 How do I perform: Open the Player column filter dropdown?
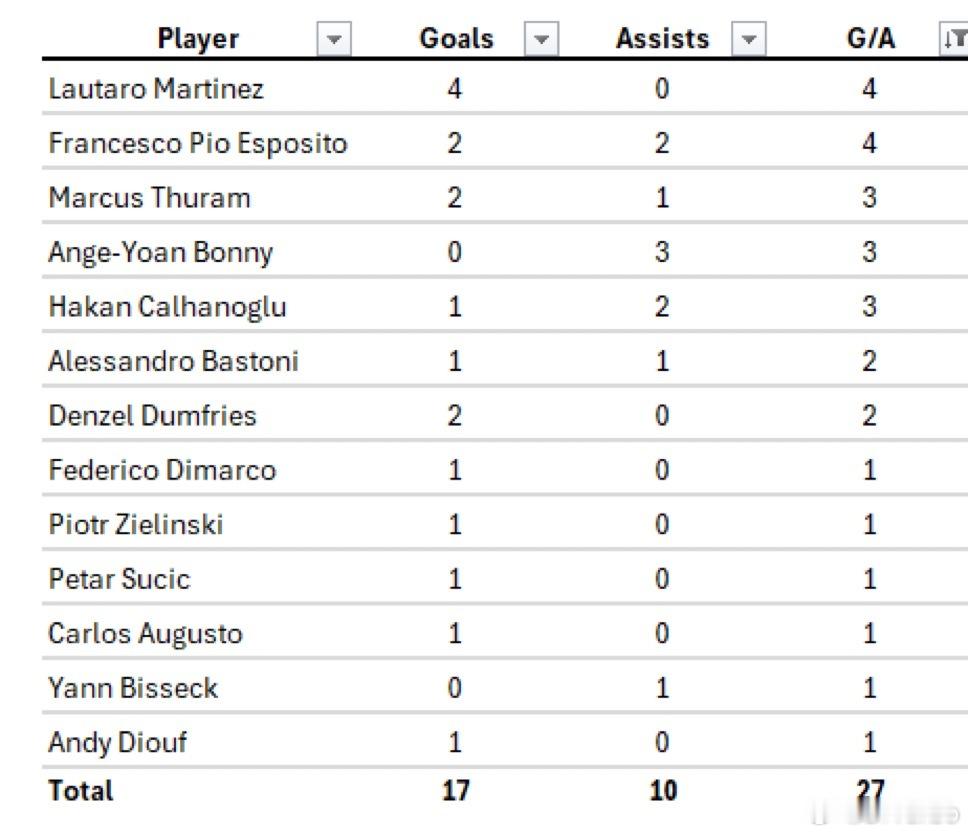[334, 40]
